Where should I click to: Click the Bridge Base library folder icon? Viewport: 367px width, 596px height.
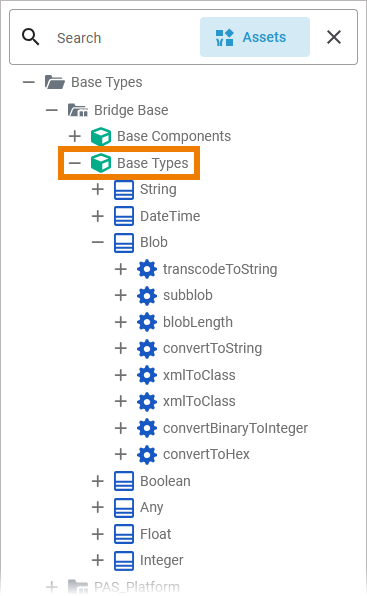pyautogui.click(x=78, y=110)
